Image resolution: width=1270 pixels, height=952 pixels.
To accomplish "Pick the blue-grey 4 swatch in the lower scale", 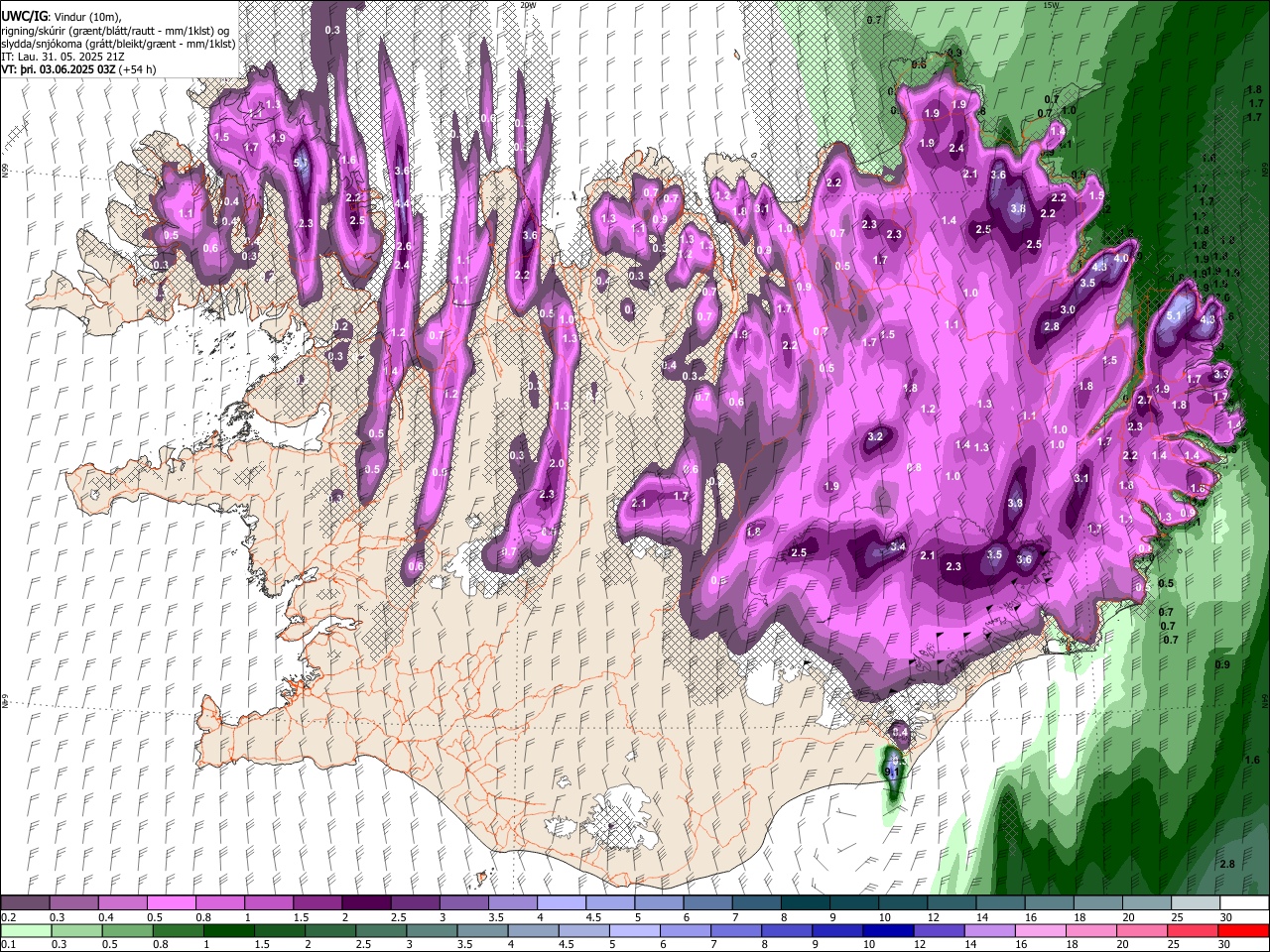I will (x=532, y=930).
